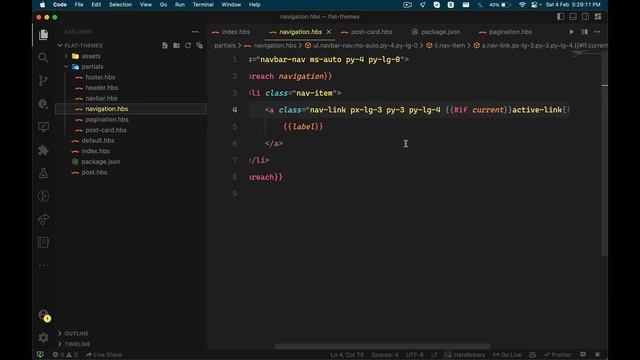
Task: Toggle the bottom panel layout button
Action: [573, 17]
